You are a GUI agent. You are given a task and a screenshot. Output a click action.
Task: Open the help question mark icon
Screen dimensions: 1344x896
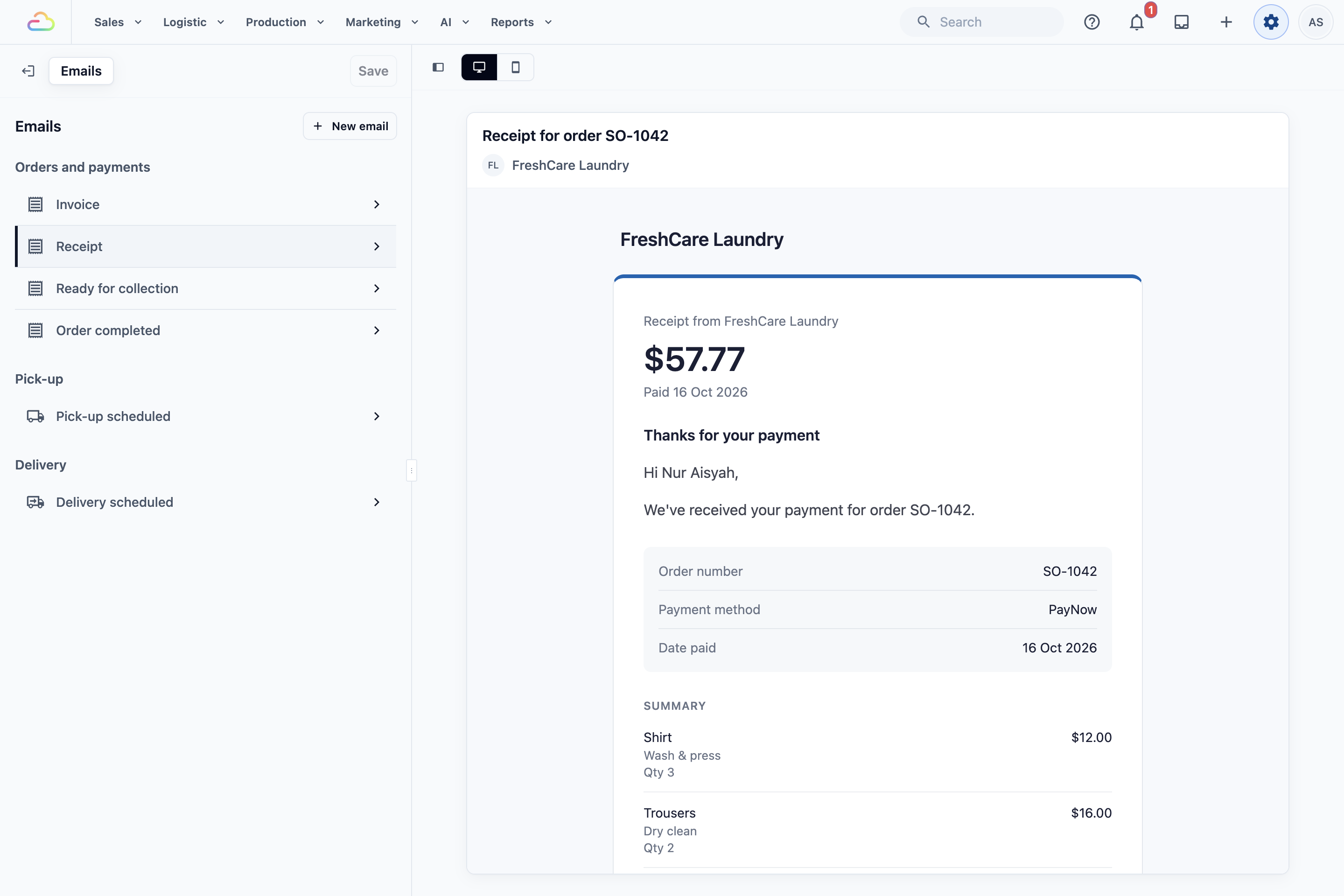(1092, 22)
